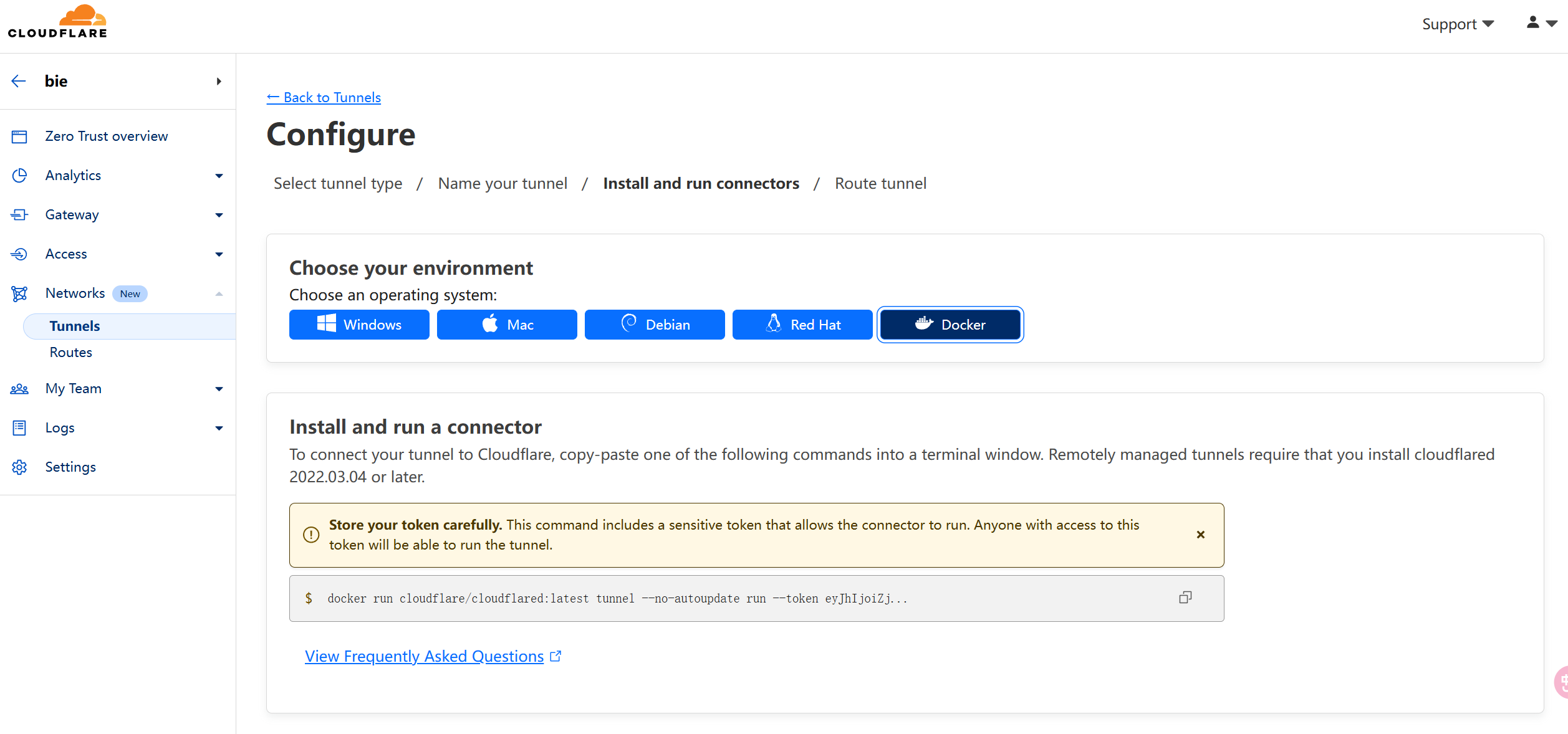The width and height of the screenshot is (1568, 734).
Task: Click the Analytics menu label
Action: point(73,175)
